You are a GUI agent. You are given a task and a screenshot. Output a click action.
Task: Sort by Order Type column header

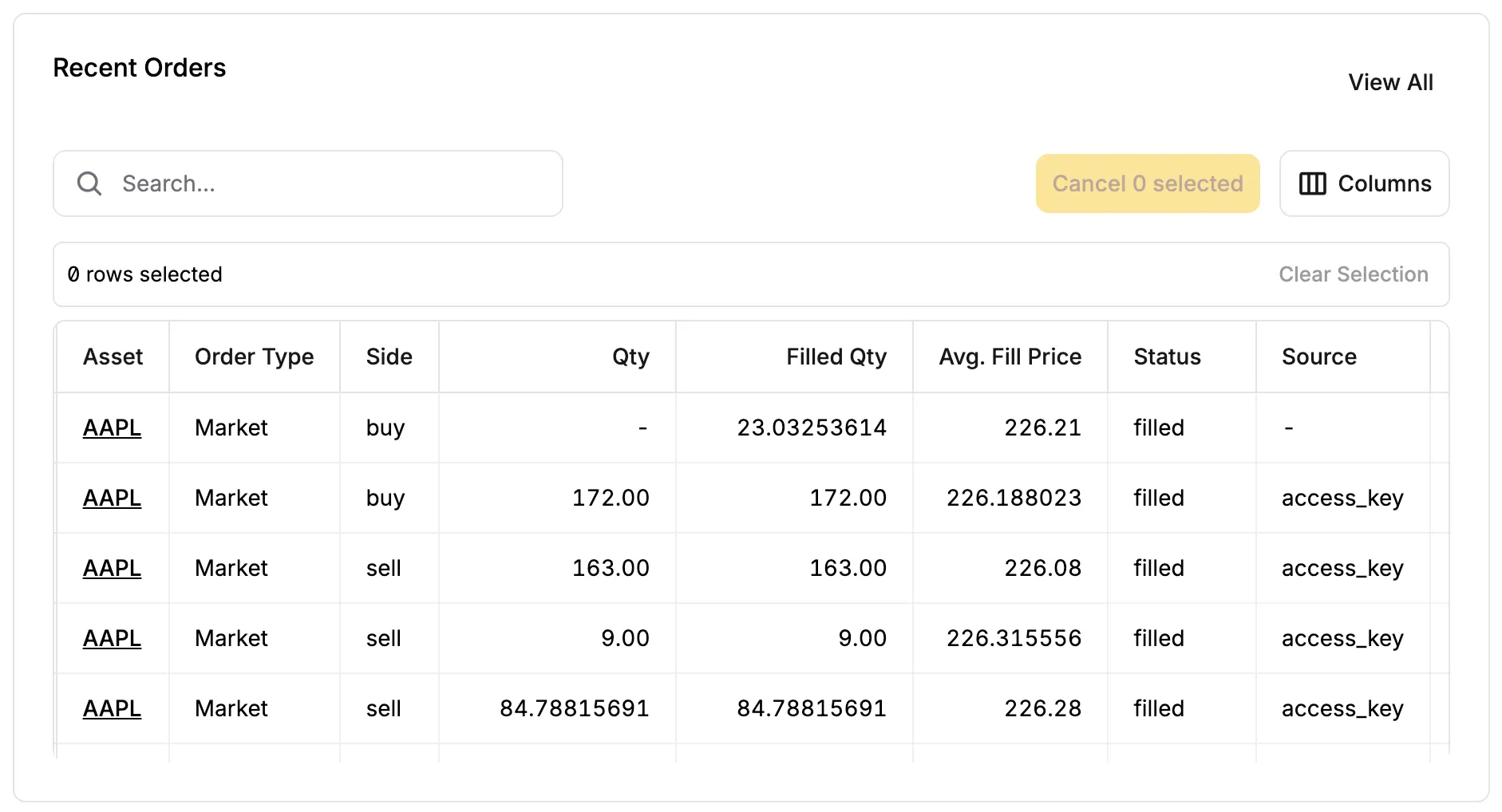(254, 357)
